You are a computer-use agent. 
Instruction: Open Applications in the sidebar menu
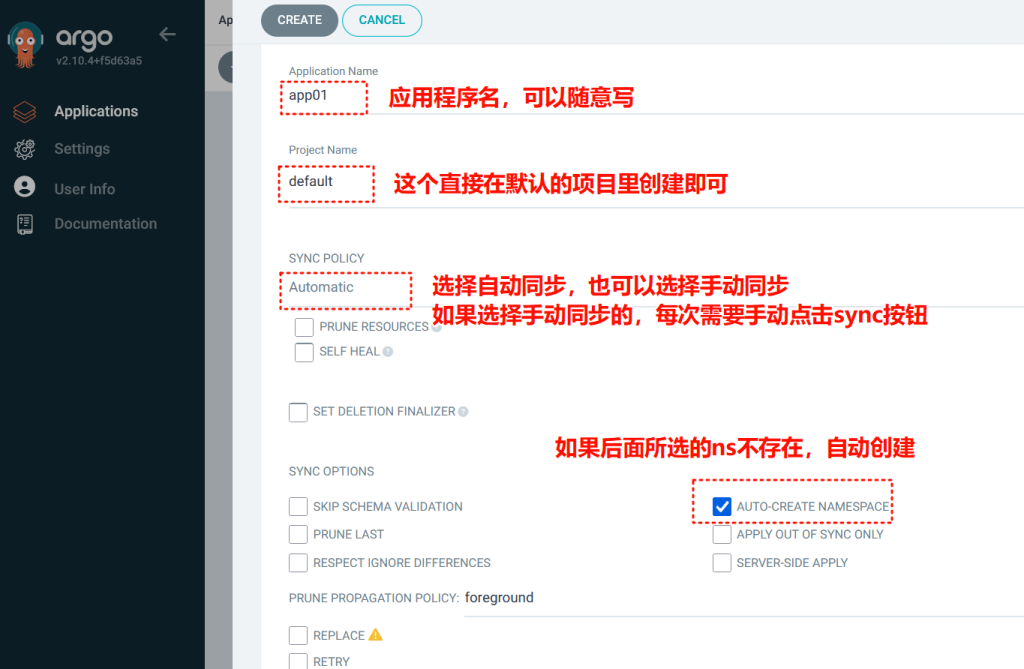pyautogui.click(x=96, y=112)
